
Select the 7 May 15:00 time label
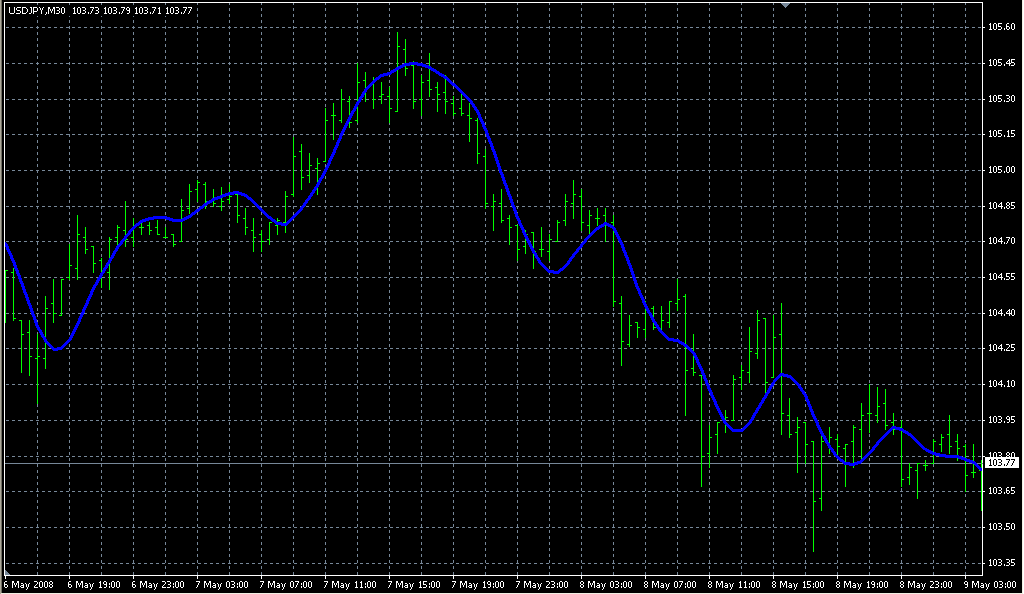click(x=413, y=584)
